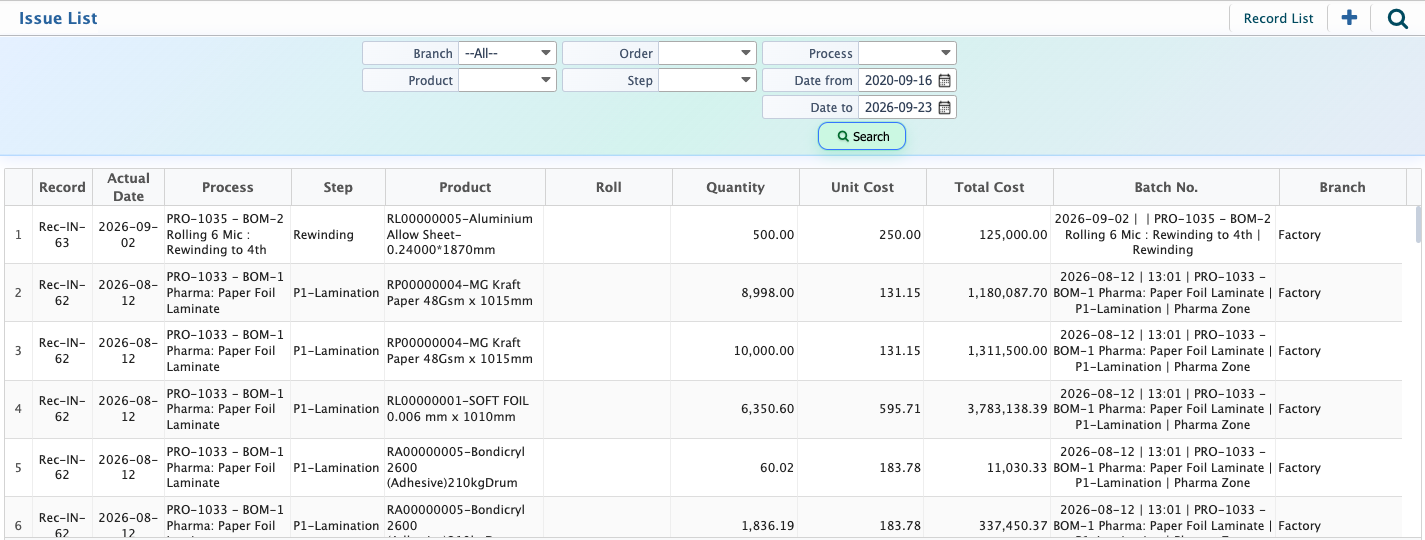The width and height of the screenshot is (1425, 540).
Task: Expand the Product dropdown
Action: (x=507, y=80)
